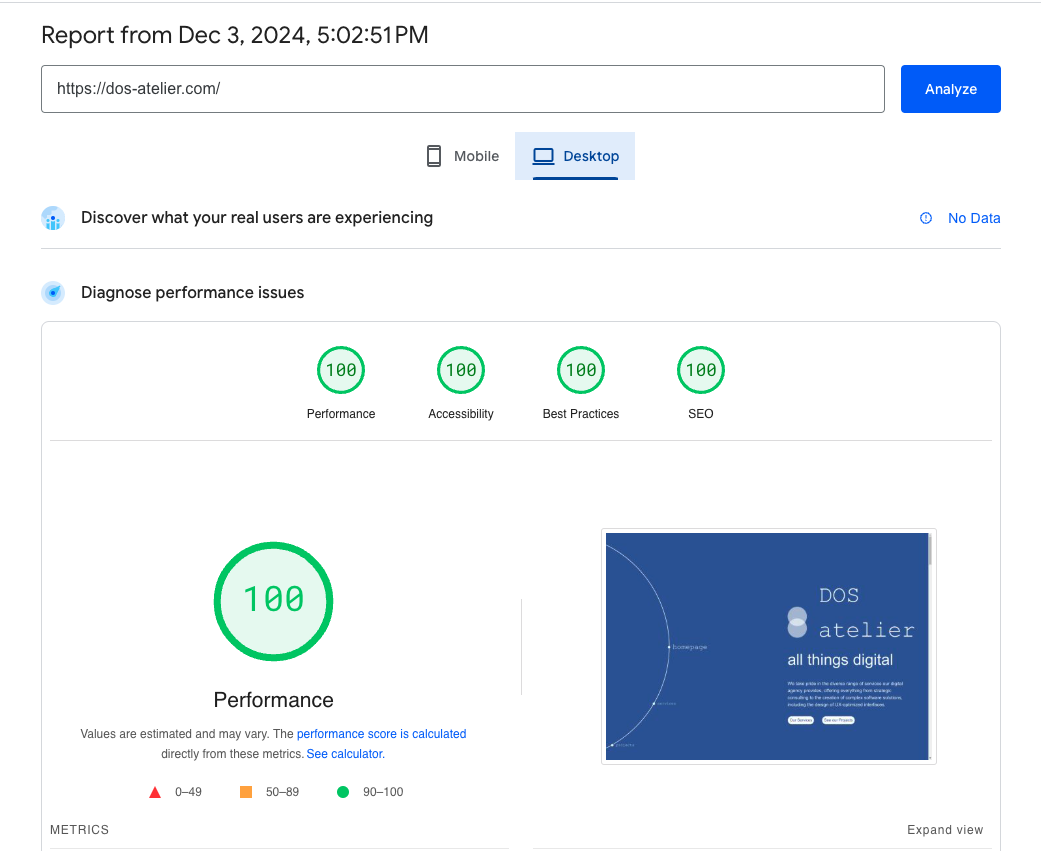Click the info icon beside No Data

pos(925,218)
